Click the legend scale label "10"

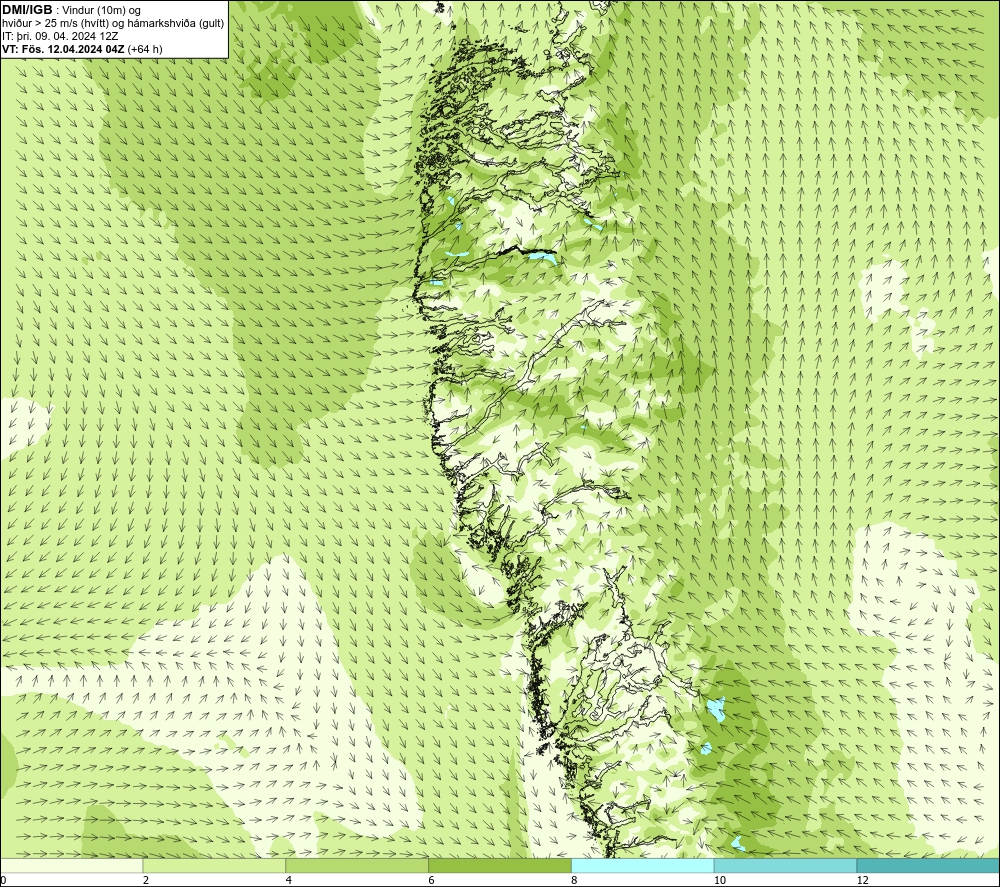pos(720,880)
